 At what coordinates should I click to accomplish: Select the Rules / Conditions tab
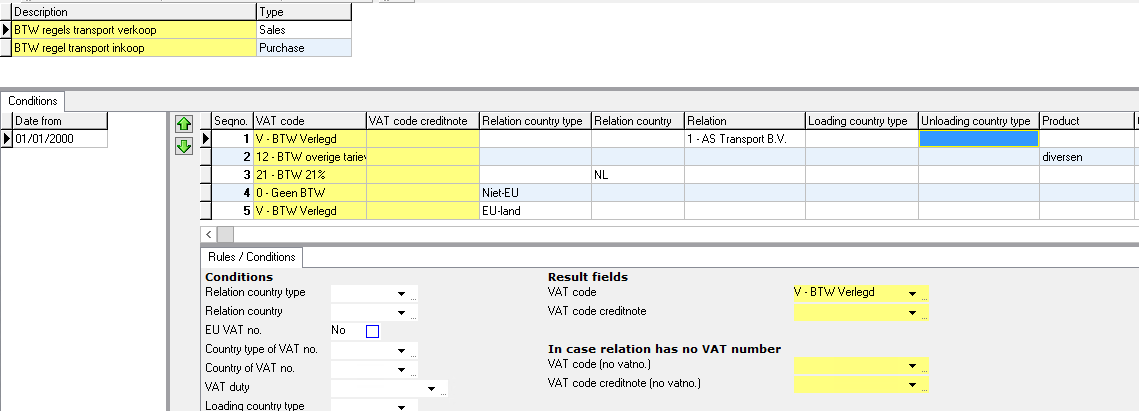pos(251,257)
